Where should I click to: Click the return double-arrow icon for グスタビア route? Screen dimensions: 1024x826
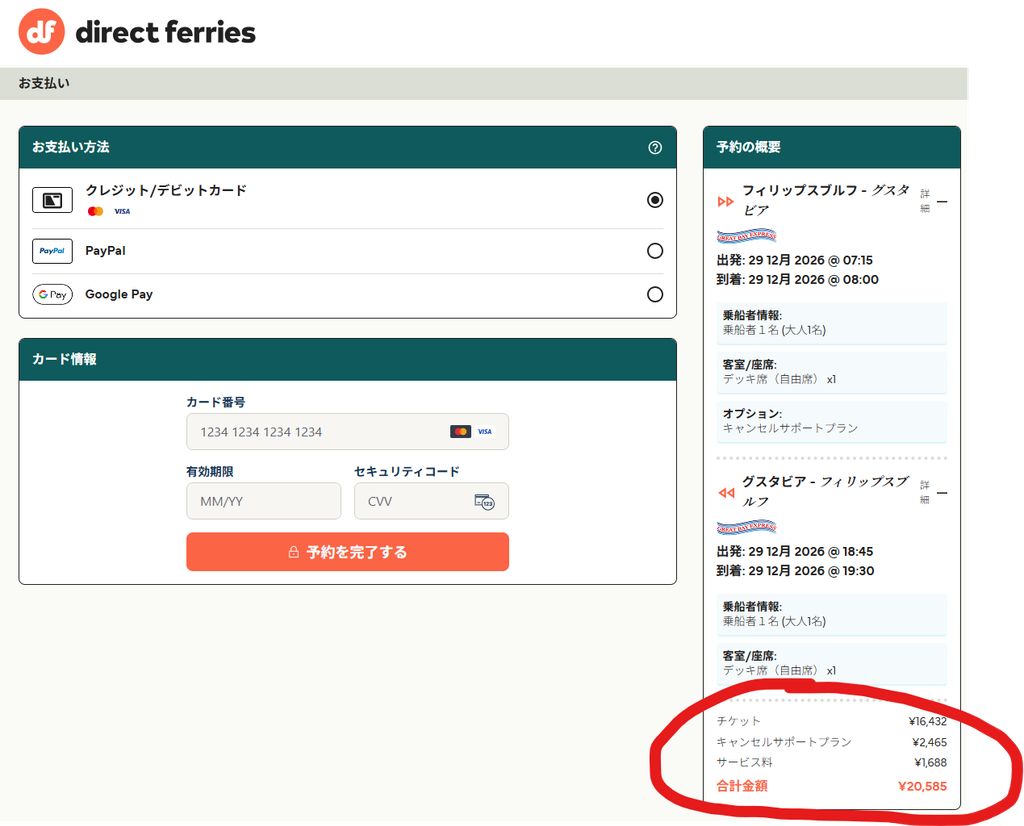coord(726,492)
